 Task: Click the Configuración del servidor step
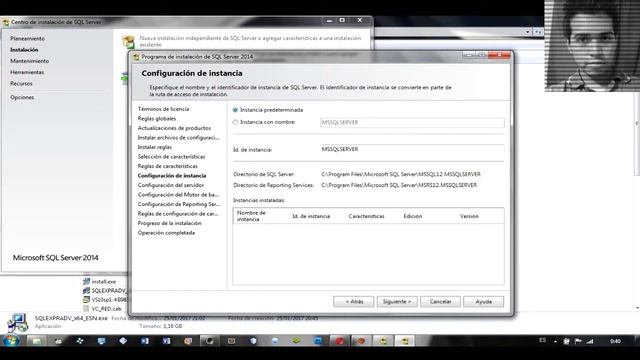click(x=171, y=185)
